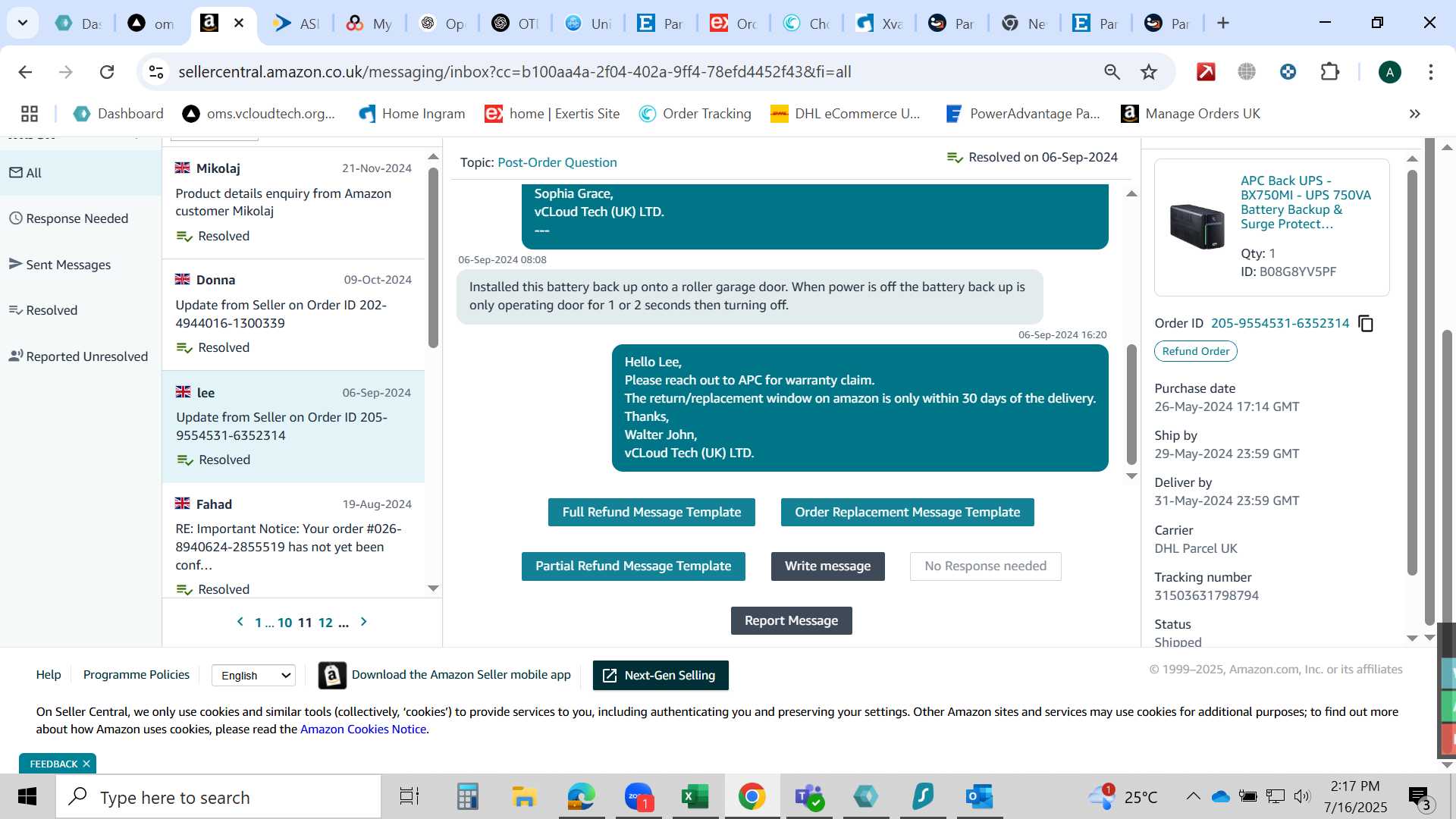1456x819 pixels.
Task: Open Zoom from the taskbar
Action: tap(639, 797)
